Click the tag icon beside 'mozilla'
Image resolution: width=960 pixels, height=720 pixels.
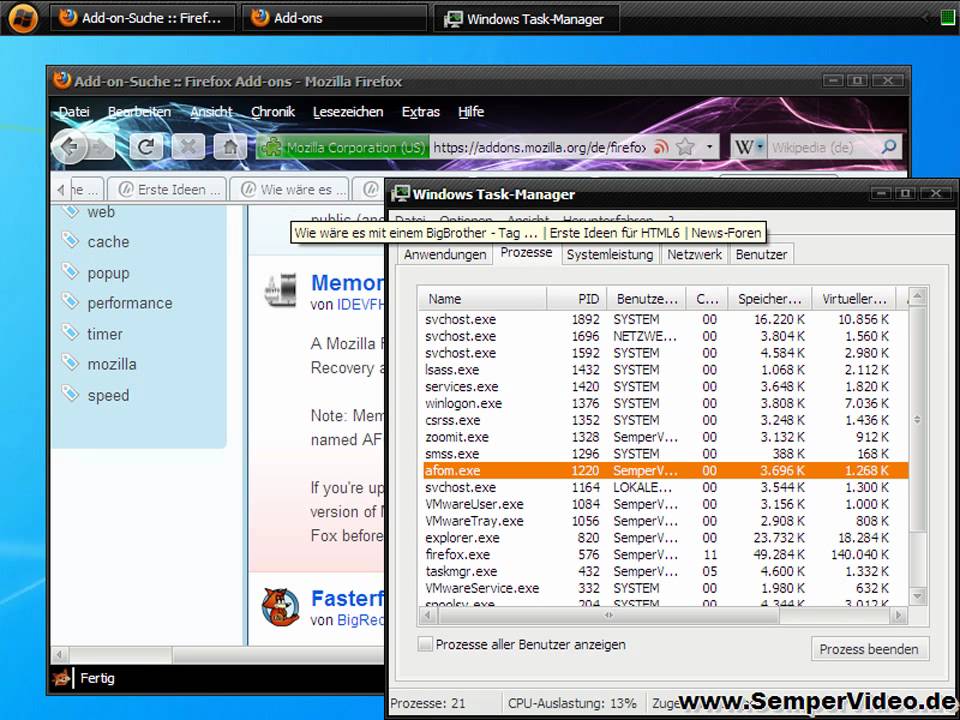point(70,363)
